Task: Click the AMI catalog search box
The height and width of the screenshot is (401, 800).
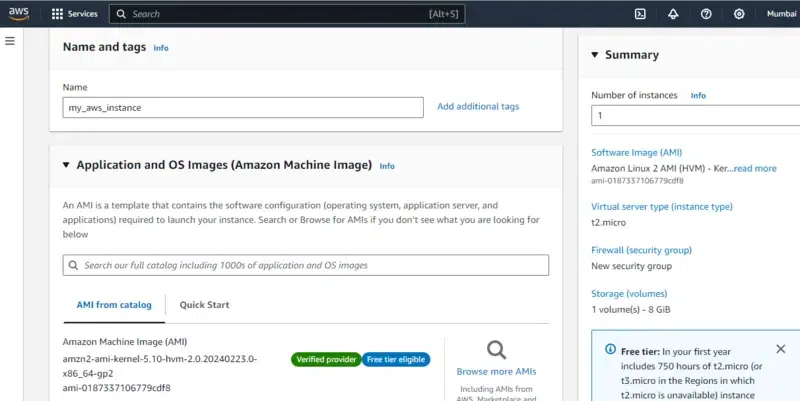Action: (306, 265)
